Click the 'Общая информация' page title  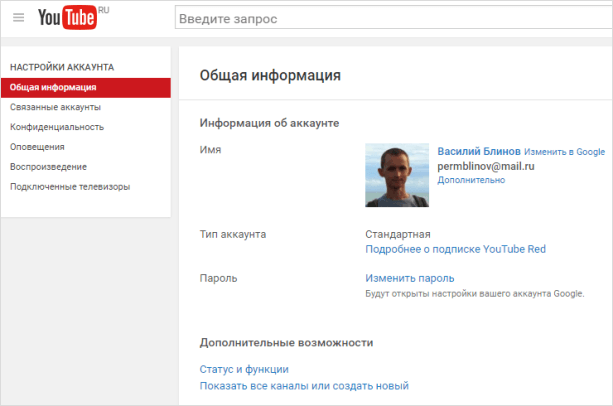click(x=270, y=75)
